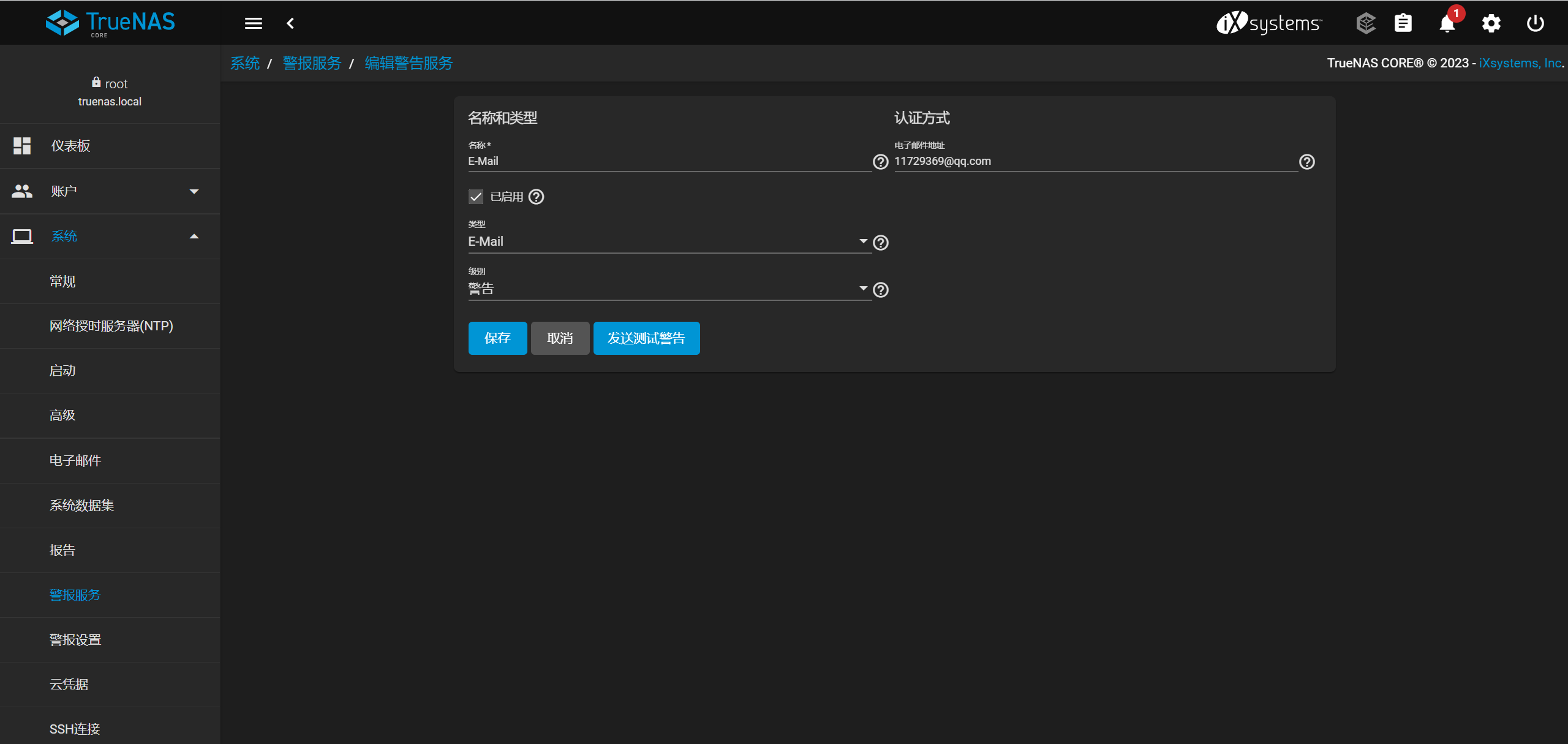Image resolution: width=1568 pixels, height=744 pixels.
Task: Expand the 账户 accounts menu
Action: coord(110,191)
